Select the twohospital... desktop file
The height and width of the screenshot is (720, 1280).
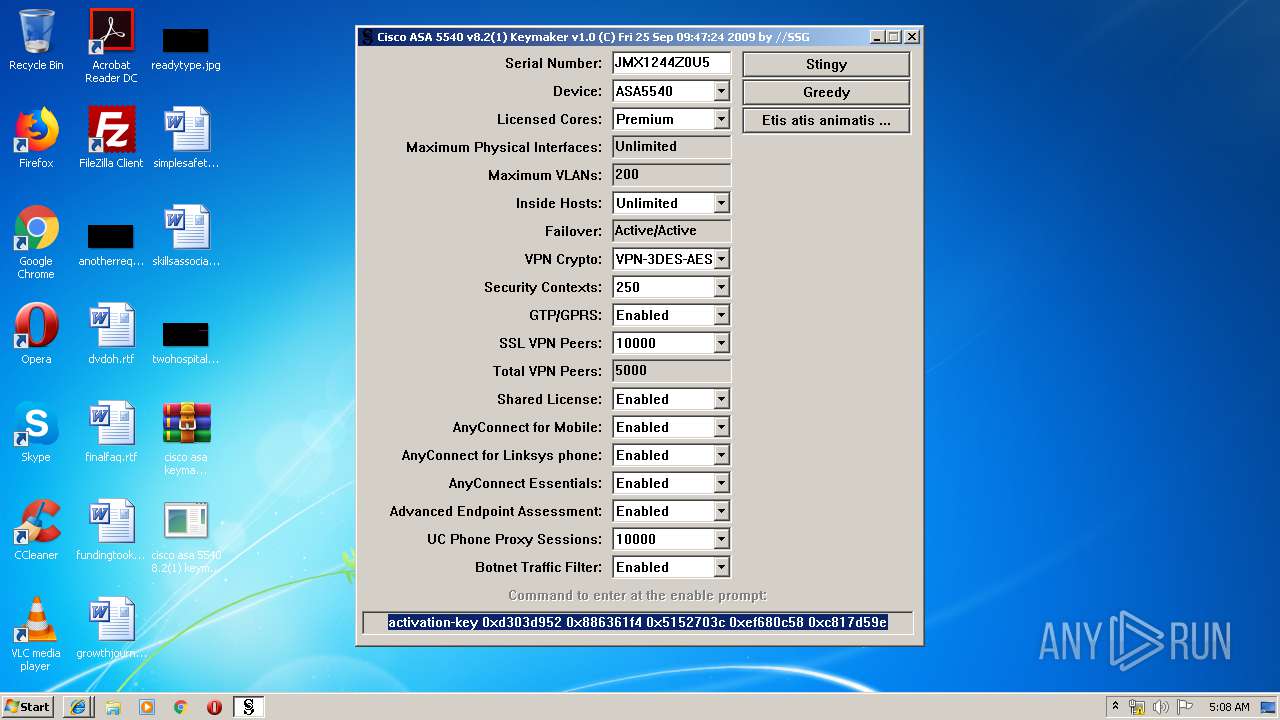pos(186,343)
